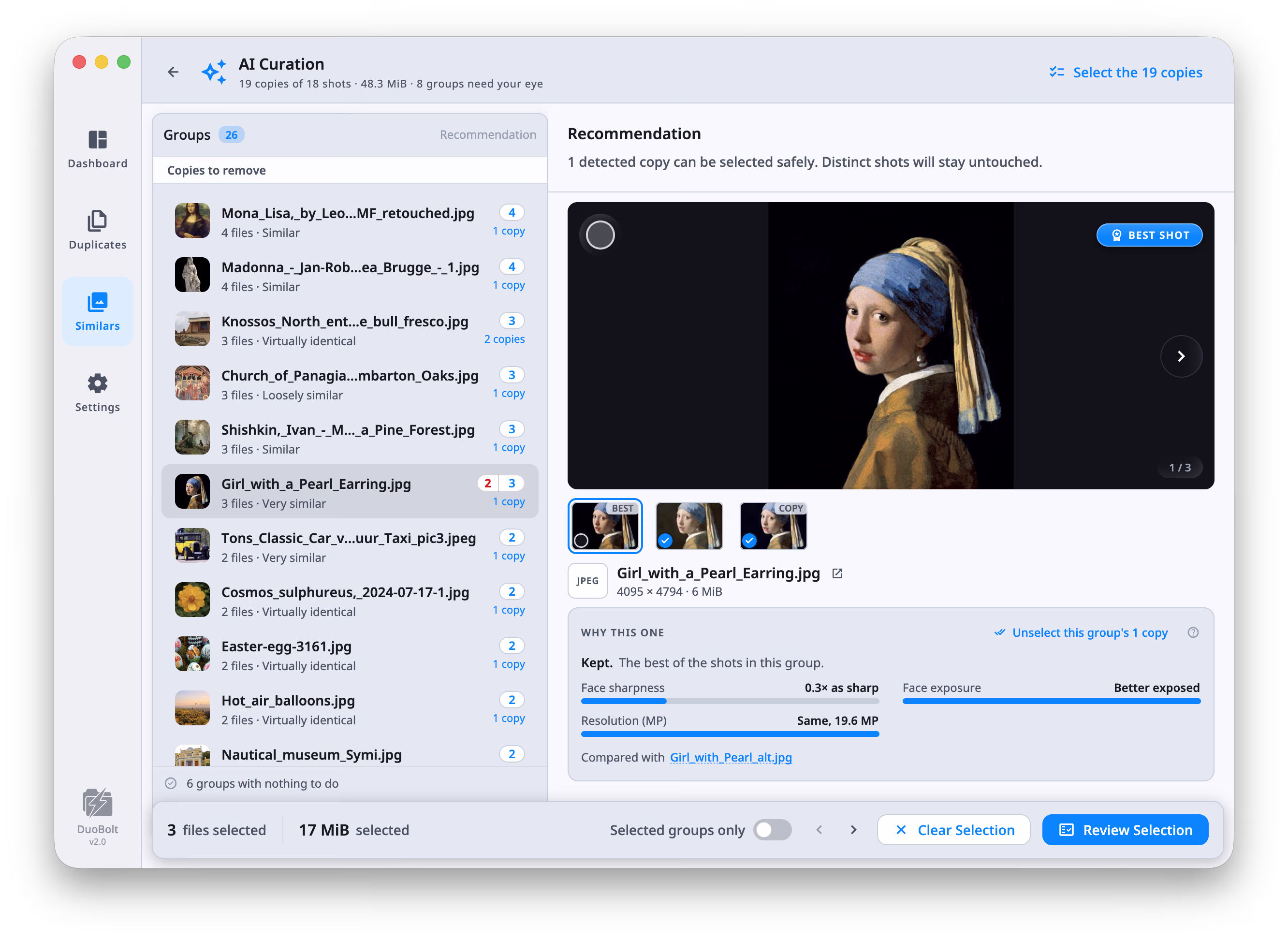Click Clear Selection
1288x940 pixels.
tap(953, 830)
